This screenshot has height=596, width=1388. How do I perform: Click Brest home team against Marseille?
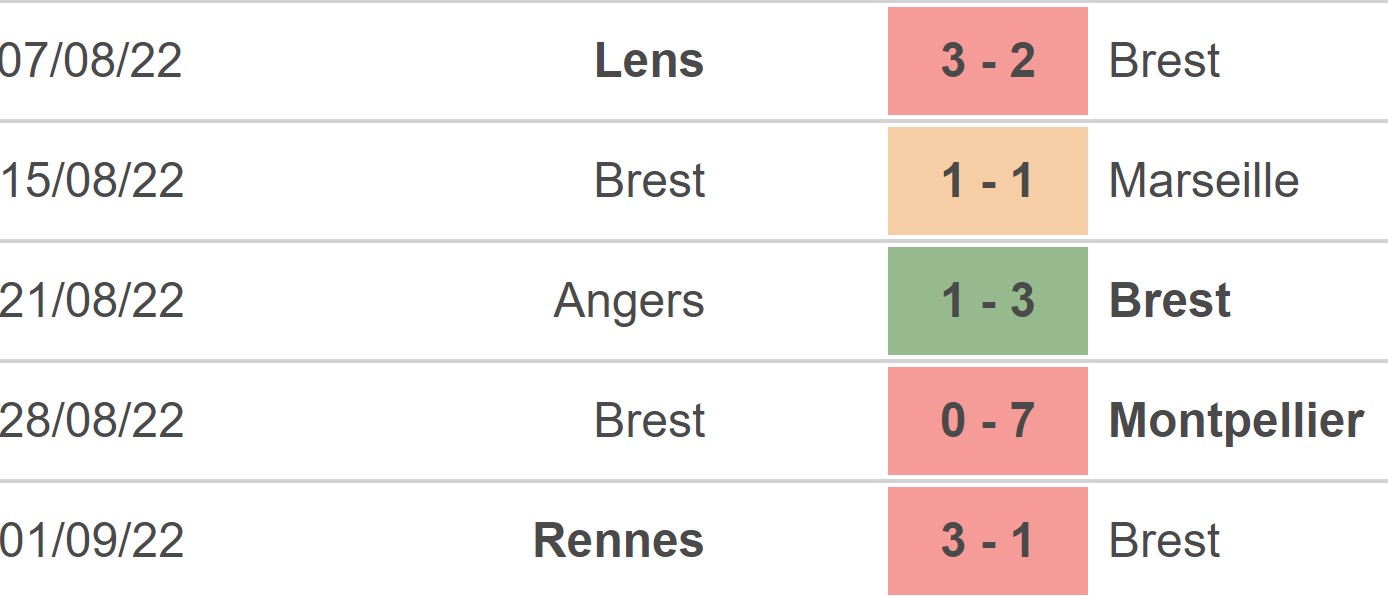(649, 181)
